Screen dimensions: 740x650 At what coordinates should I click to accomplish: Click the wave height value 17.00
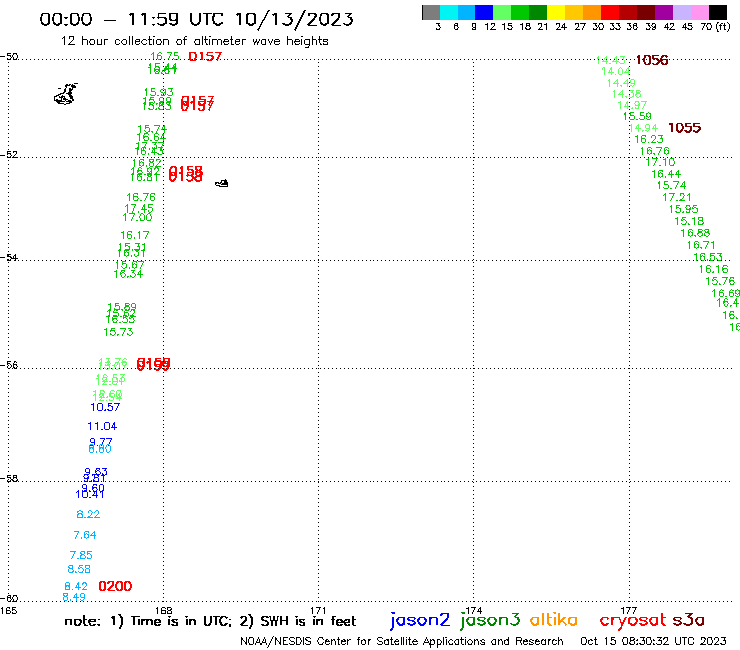coord(137,217)
